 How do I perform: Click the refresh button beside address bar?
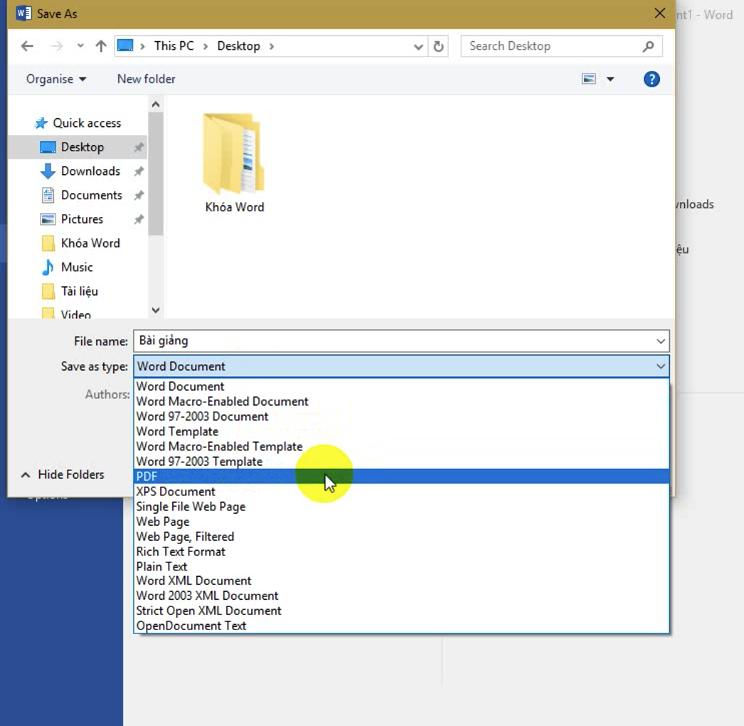point(438,47)
